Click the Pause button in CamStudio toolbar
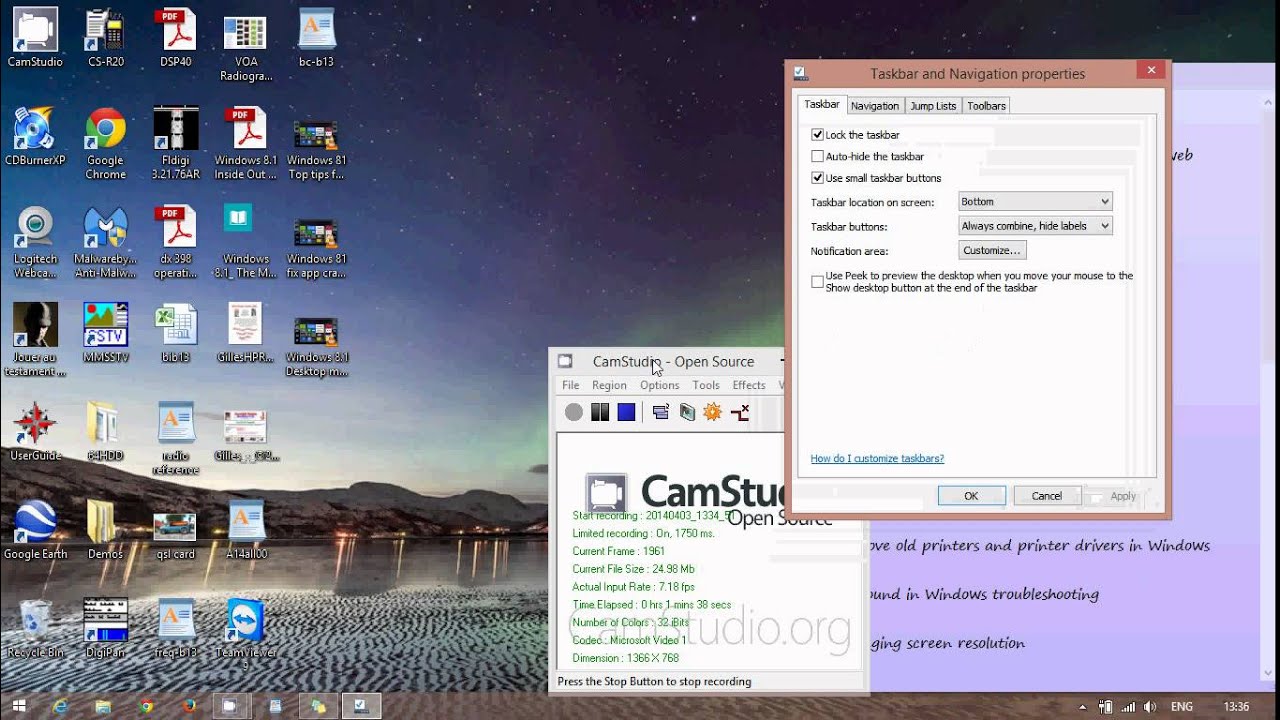 pos(600,412)
